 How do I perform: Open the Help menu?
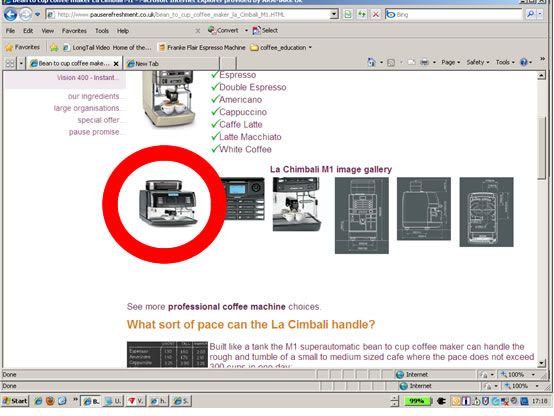pos(123,31)
